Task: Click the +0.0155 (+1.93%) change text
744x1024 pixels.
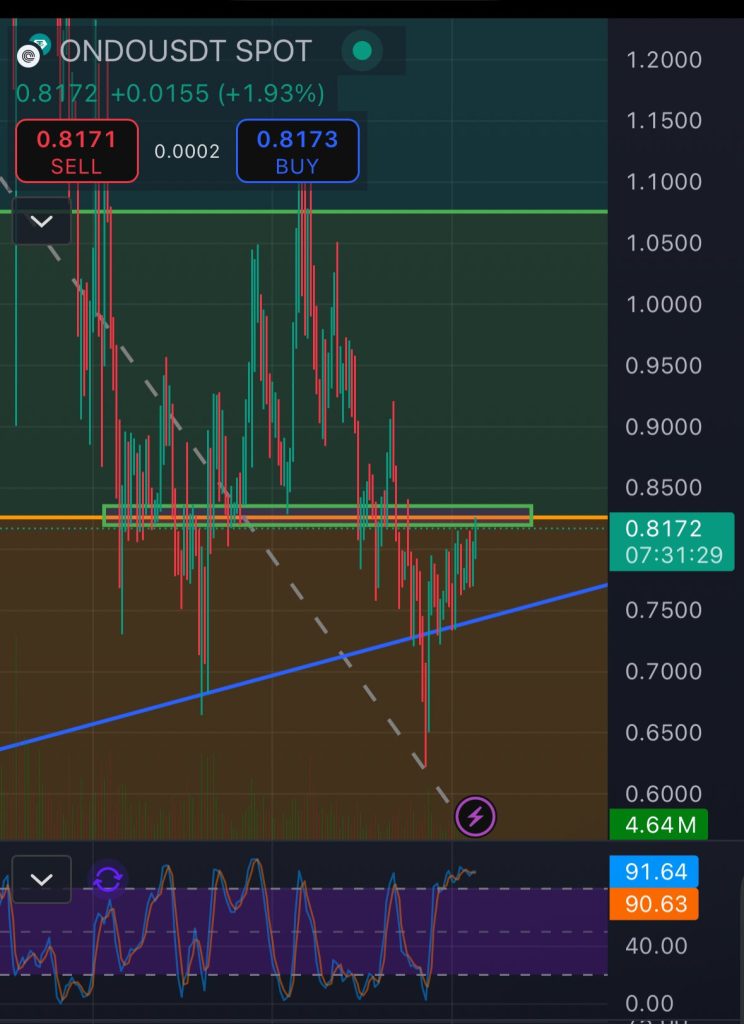Action: tap(218, 93)
